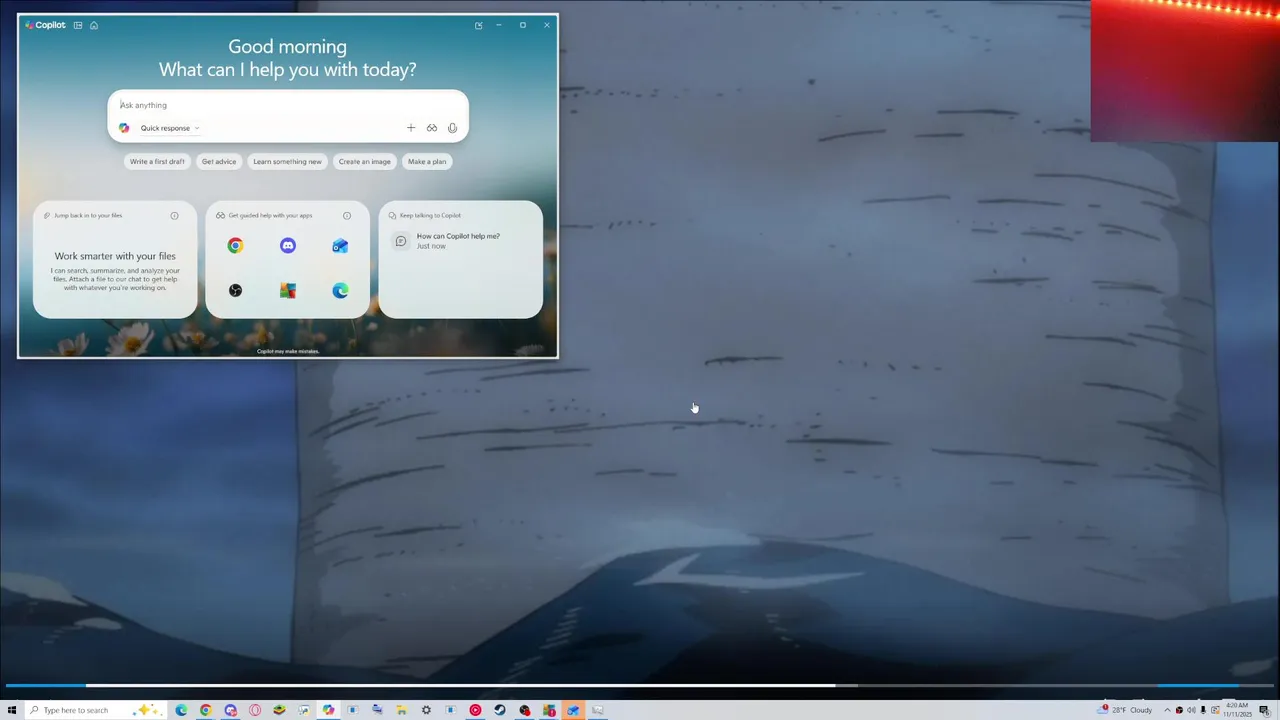Open Settings gear from the taskbar
This screenshot has height=720, width=1280.
point(426,710)
